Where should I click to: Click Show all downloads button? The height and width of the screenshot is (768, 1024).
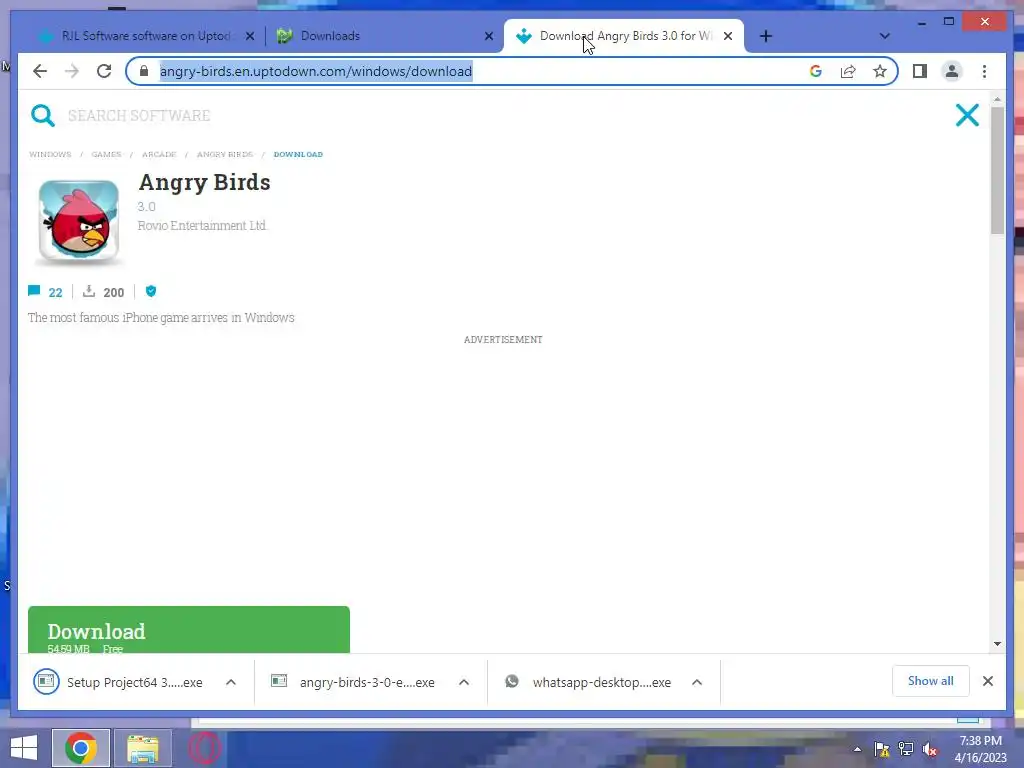[x=931, y=681]
